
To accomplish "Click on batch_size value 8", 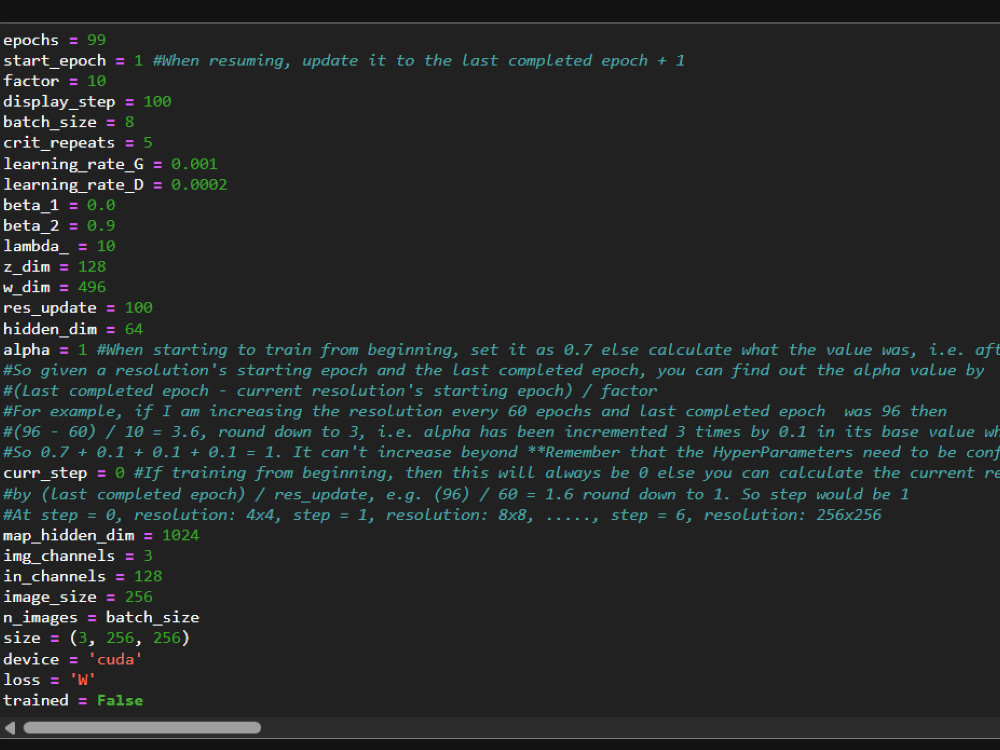I will tap(129, 122).
